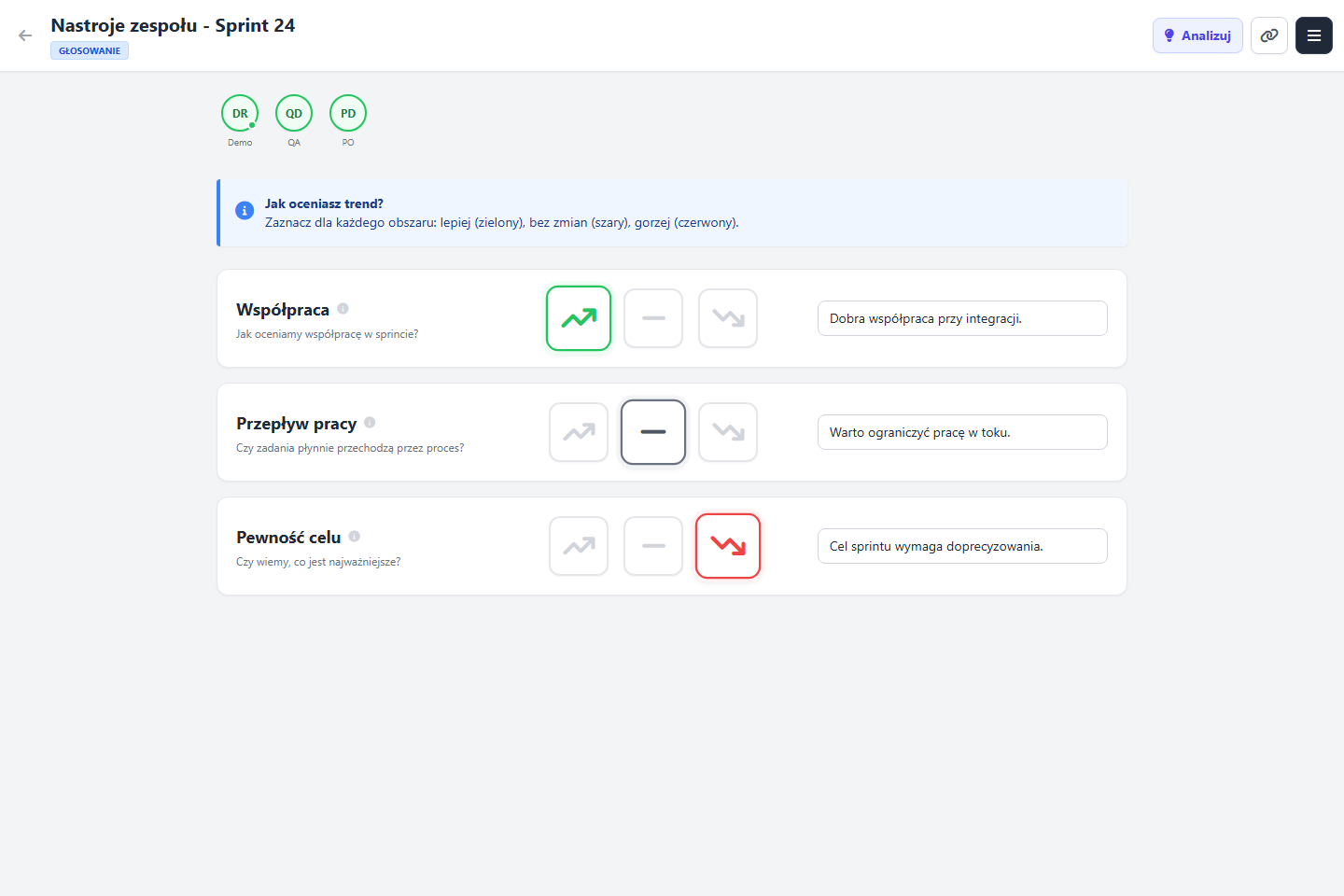This screenshot has height=896, width=1344.
Task: Open the hamburger menu
Action: (x=1314, y=35)
